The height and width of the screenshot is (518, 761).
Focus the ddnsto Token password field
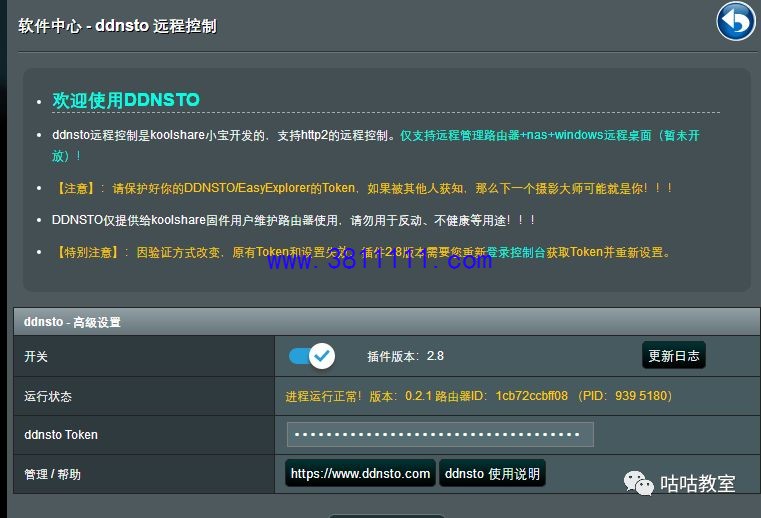tap(440, 434)
